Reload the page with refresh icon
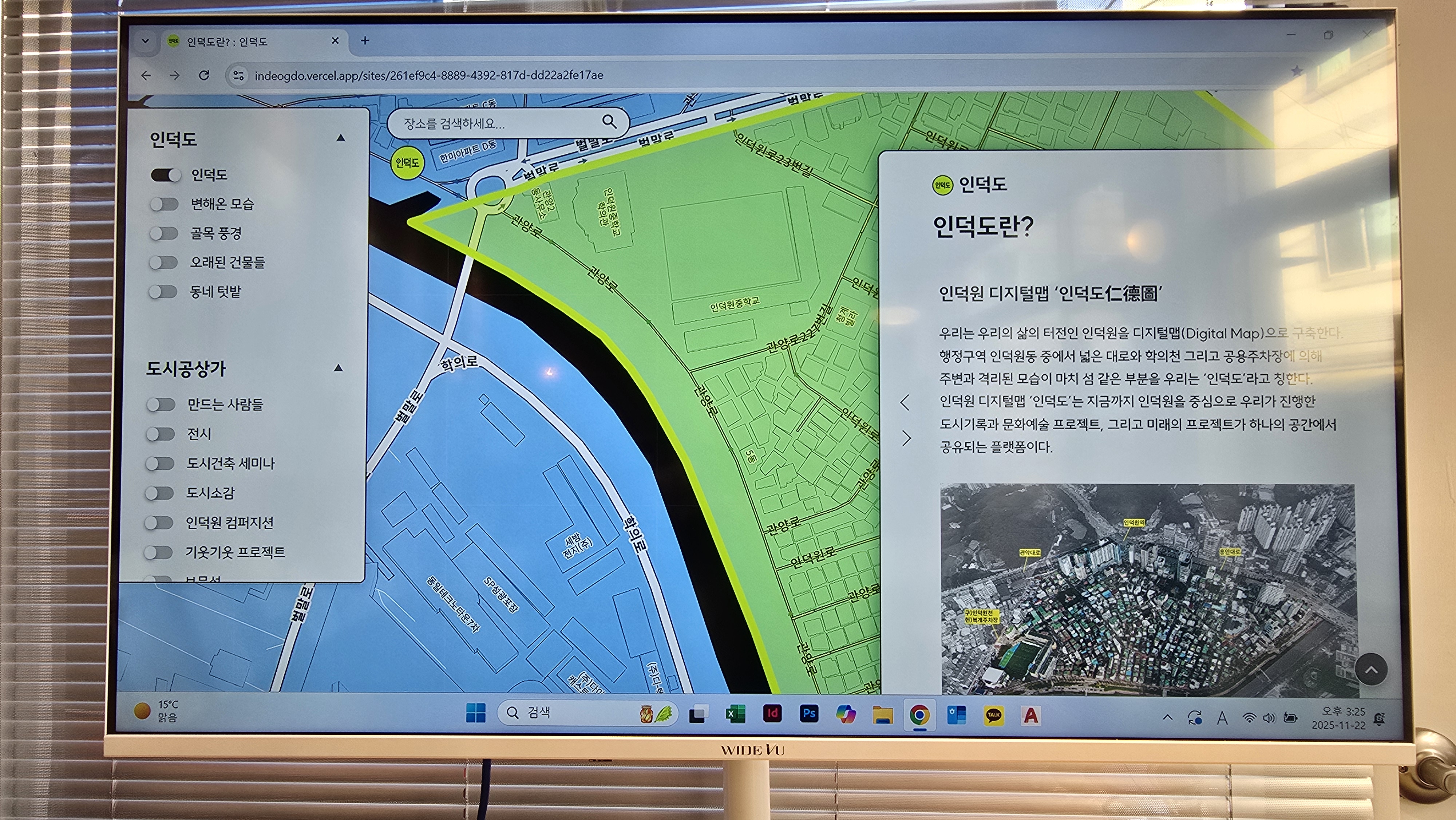Screen dimensions: 1456x820 pos(204,75)
